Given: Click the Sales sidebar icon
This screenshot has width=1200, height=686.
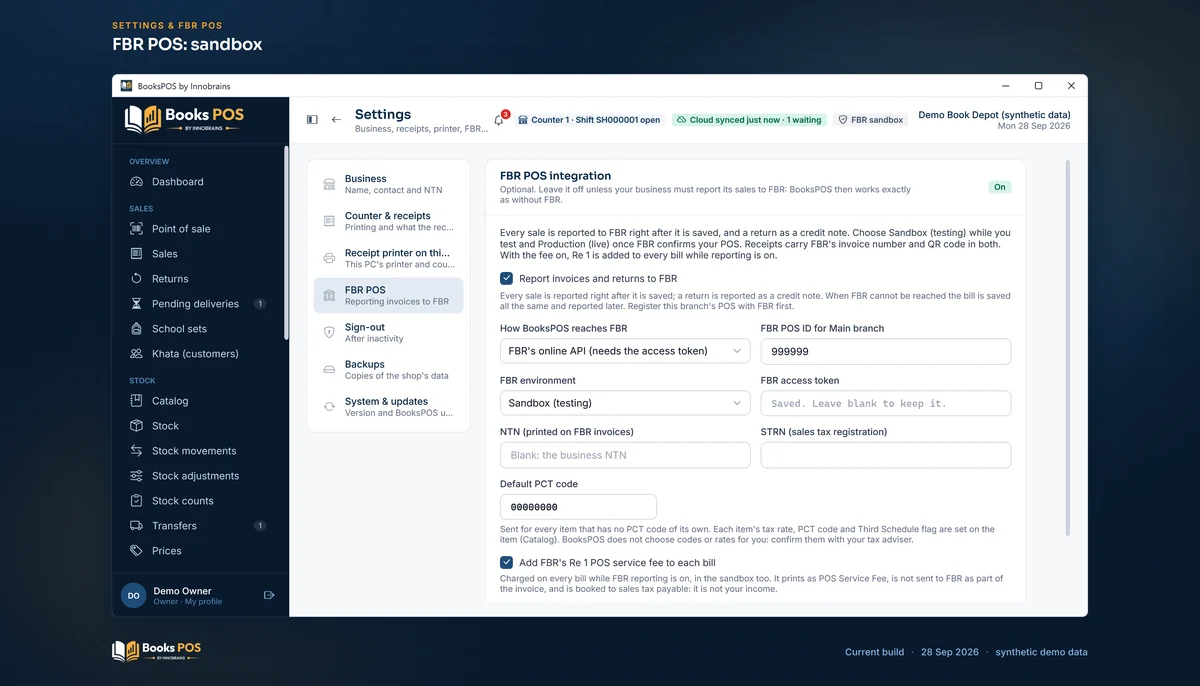Looking at the screenshot, I should [137, 254].
